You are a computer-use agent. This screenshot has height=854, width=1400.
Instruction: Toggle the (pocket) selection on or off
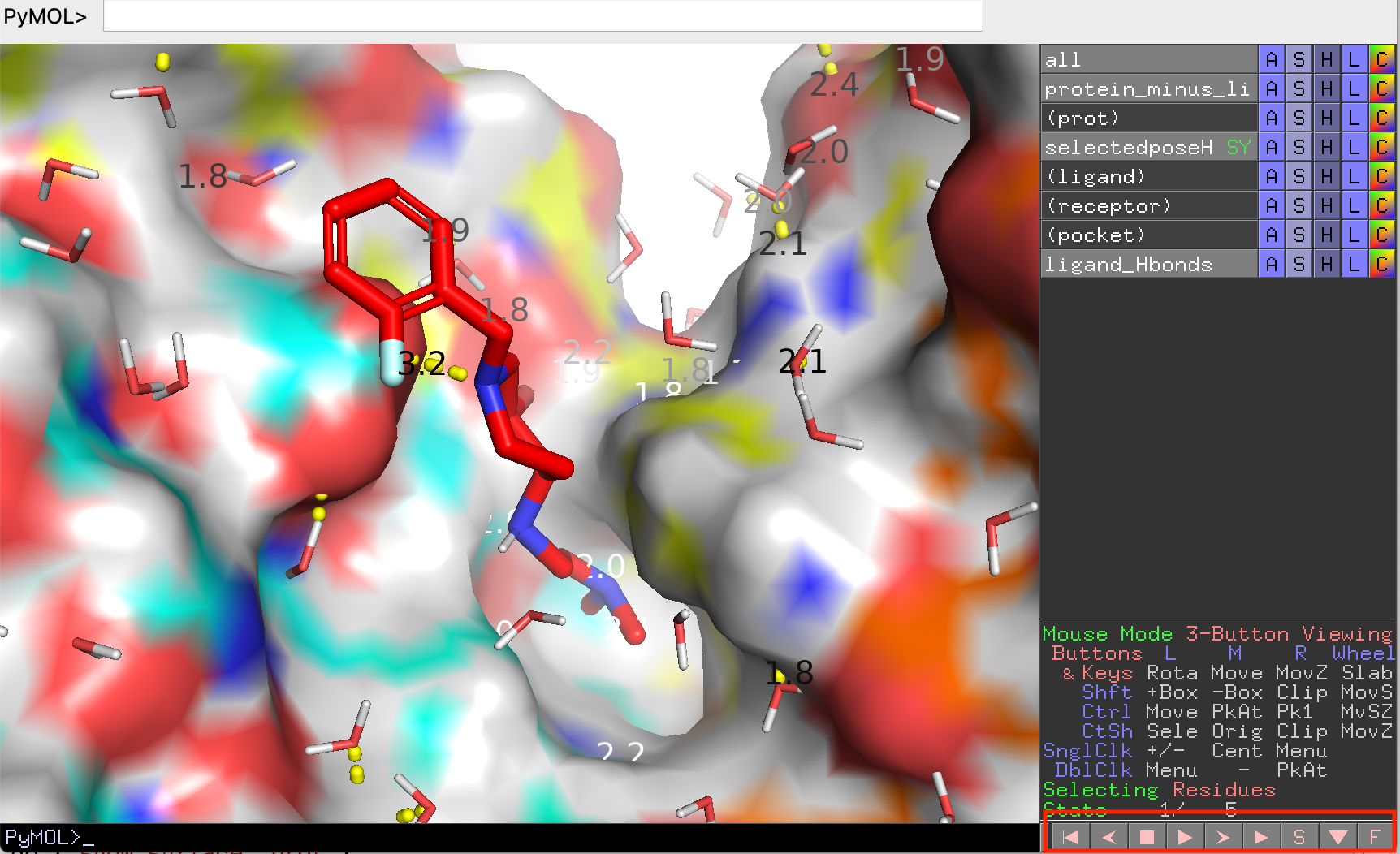click(1149, 235)
